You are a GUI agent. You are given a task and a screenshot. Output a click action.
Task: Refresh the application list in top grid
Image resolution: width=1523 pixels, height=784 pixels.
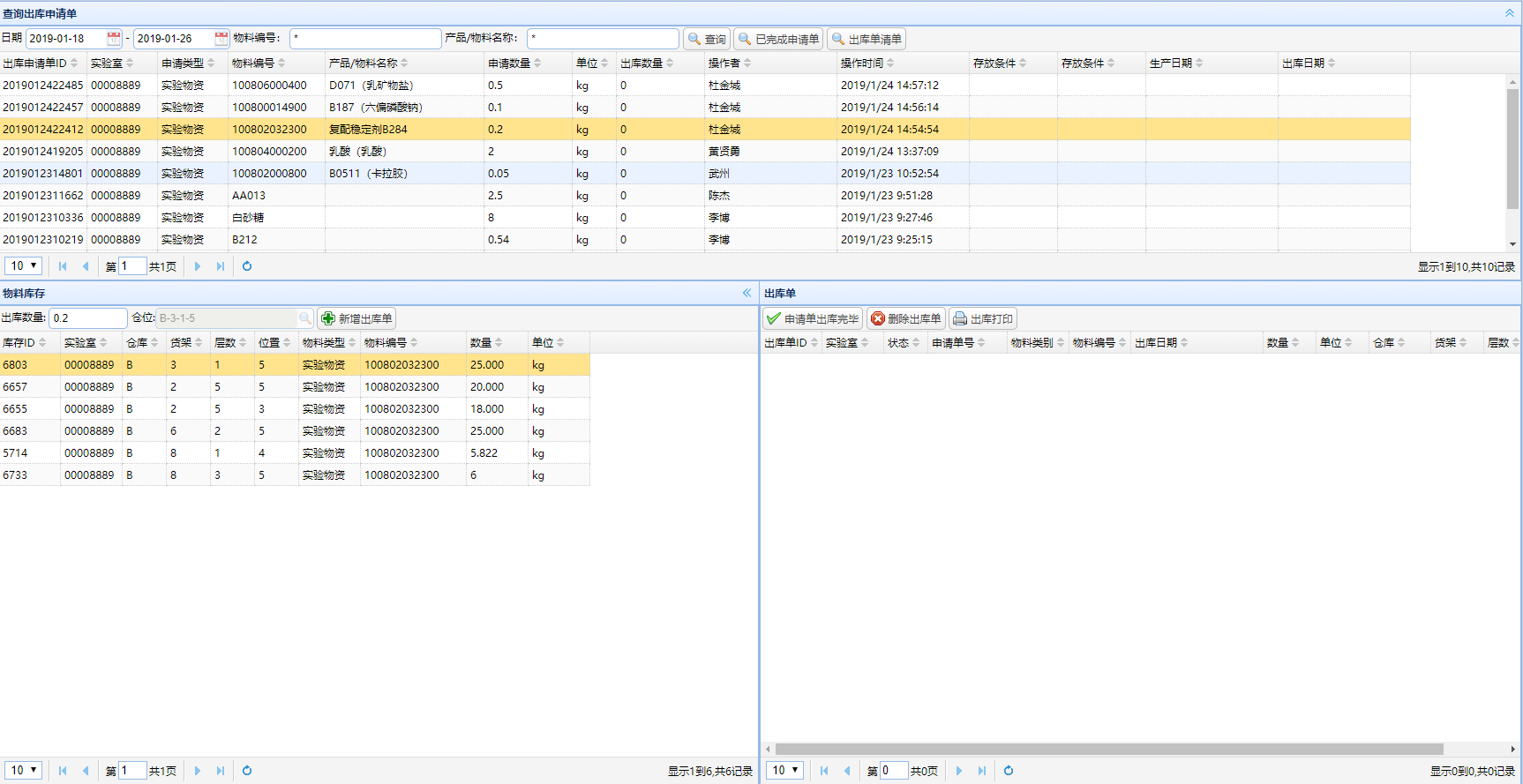pos(247,266)
